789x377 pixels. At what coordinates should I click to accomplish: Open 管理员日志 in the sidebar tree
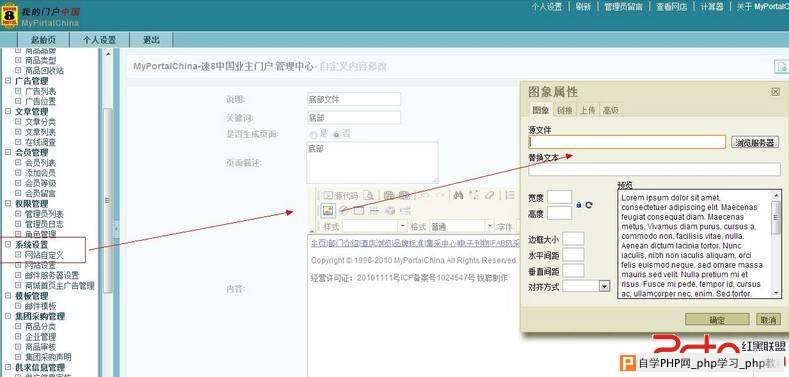pyautogui.click(x=44, y=224)
